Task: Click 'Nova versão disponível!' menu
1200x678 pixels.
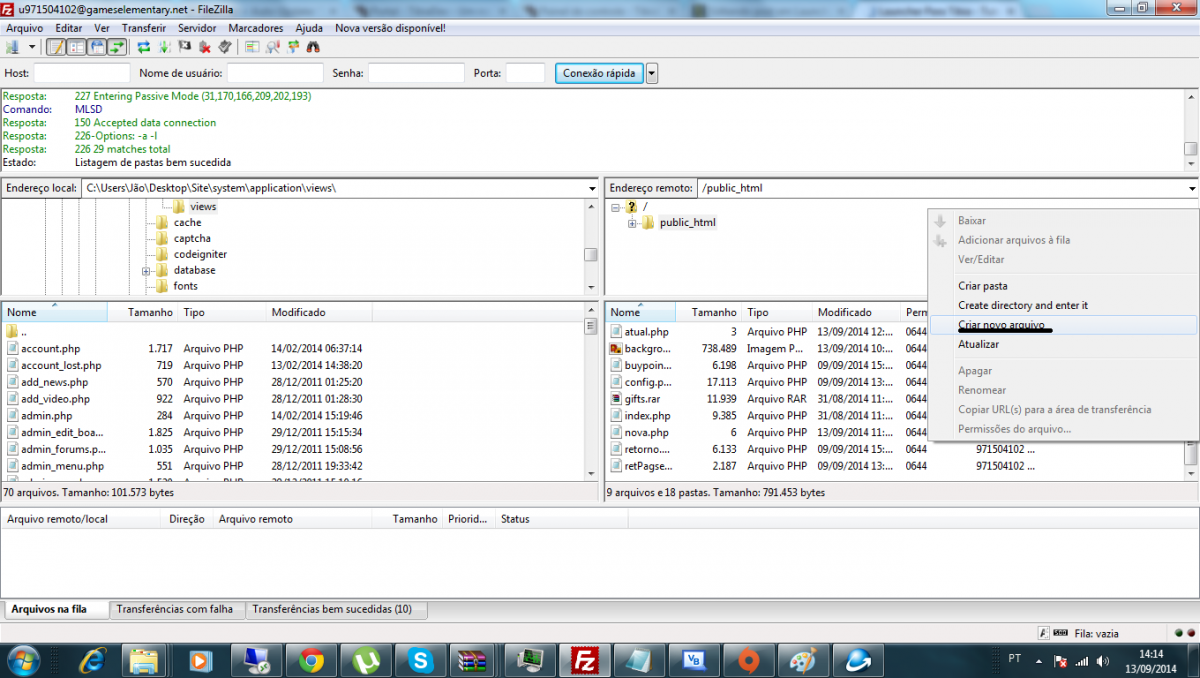Action: tap(390, 28)
